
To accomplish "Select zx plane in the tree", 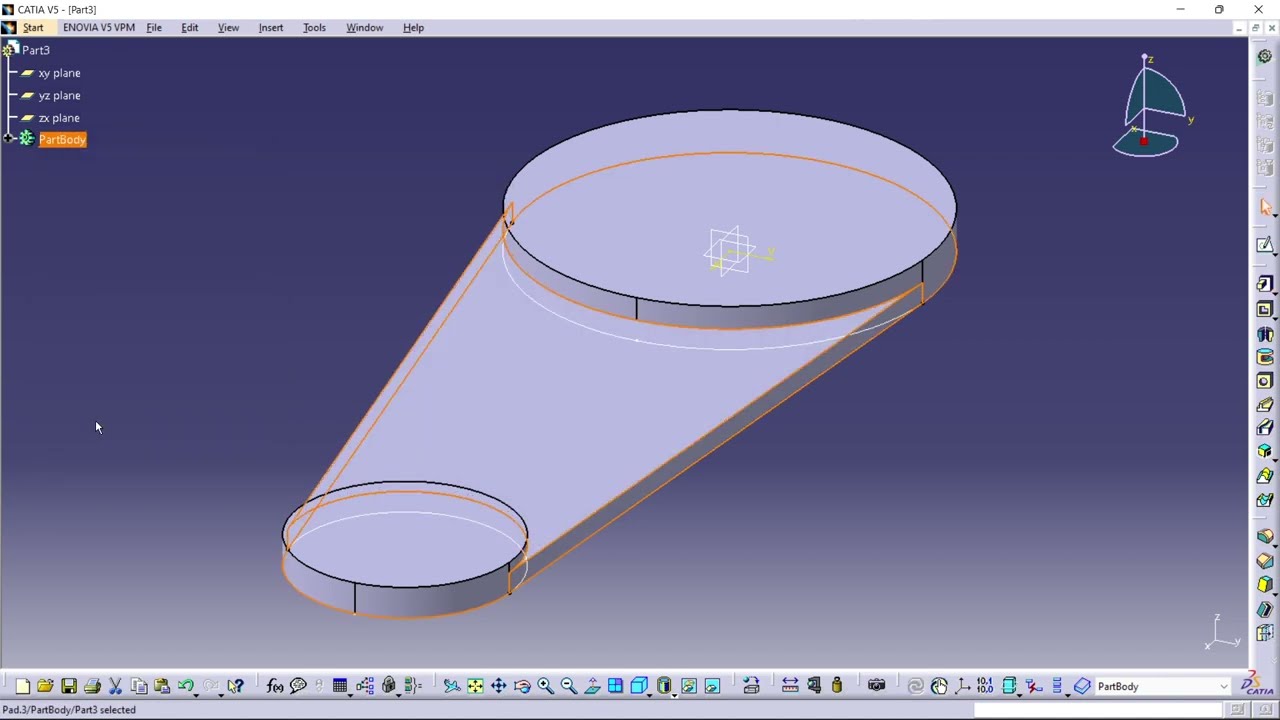I will 59,118.
